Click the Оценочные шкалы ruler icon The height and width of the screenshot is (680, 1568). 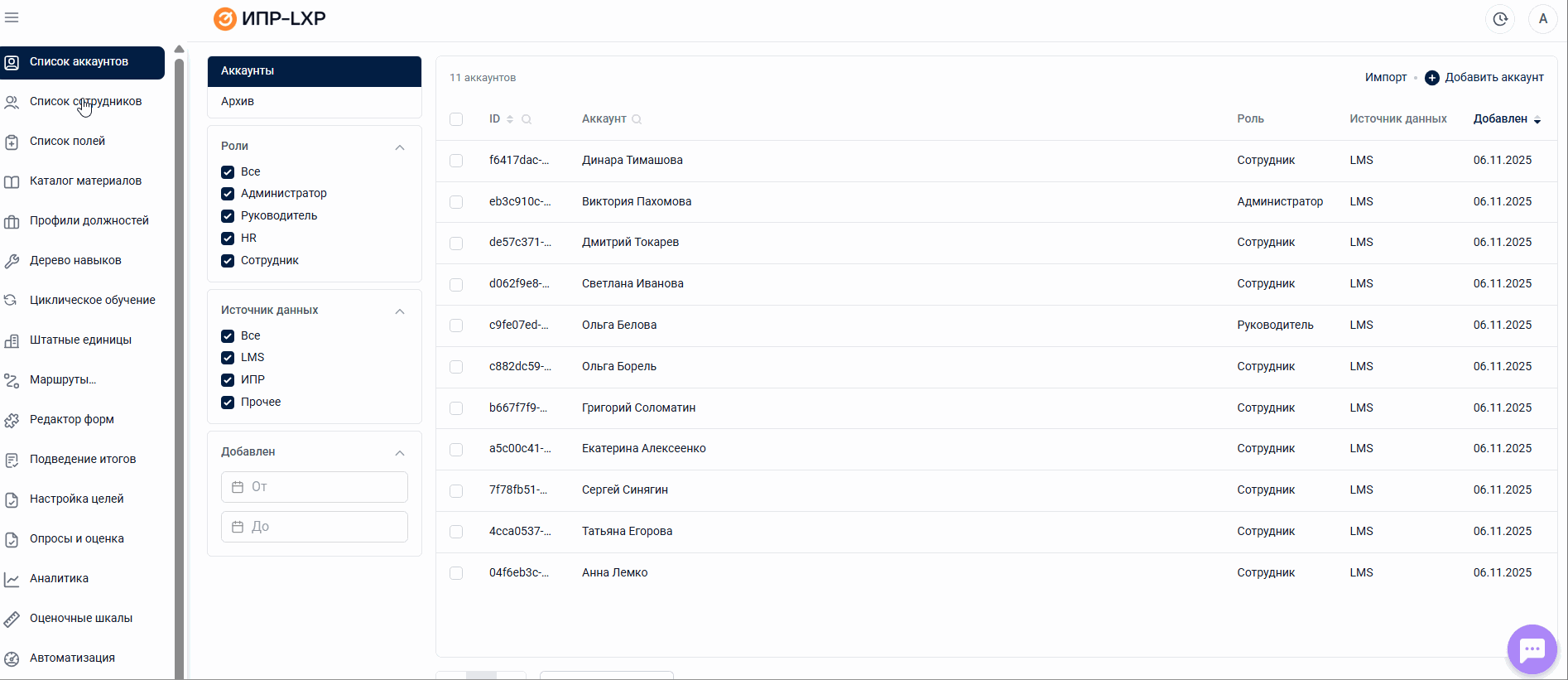[12, 619]
